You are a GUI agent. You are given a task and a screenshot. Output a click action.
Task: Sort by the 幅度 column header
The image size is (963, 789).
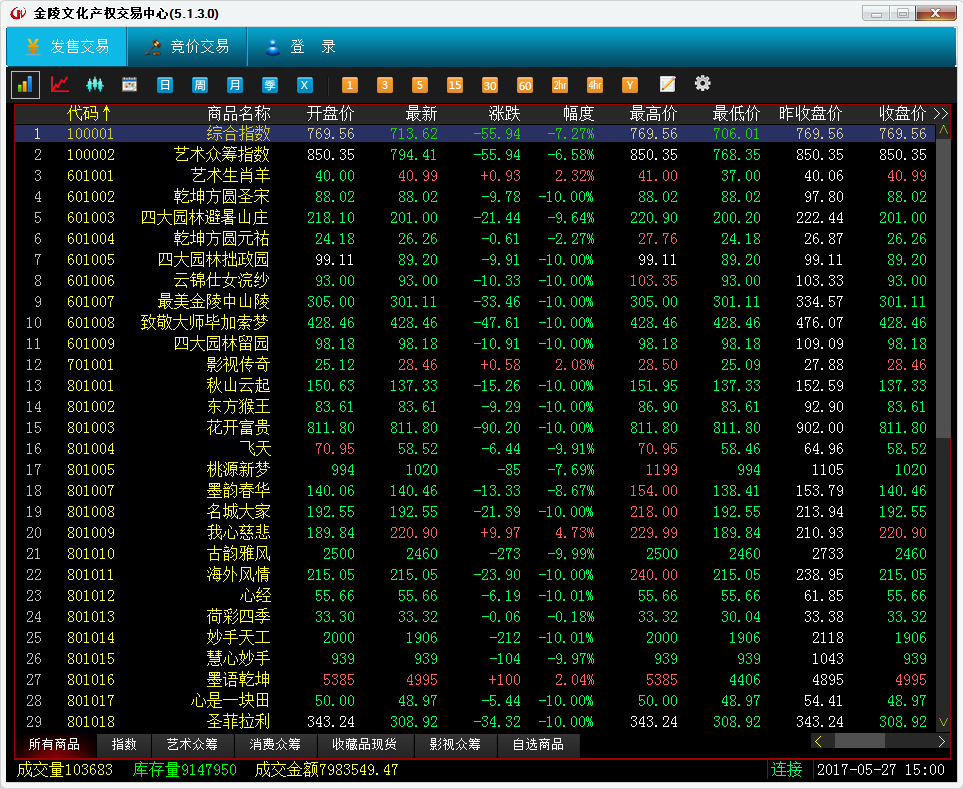(579, 114)
